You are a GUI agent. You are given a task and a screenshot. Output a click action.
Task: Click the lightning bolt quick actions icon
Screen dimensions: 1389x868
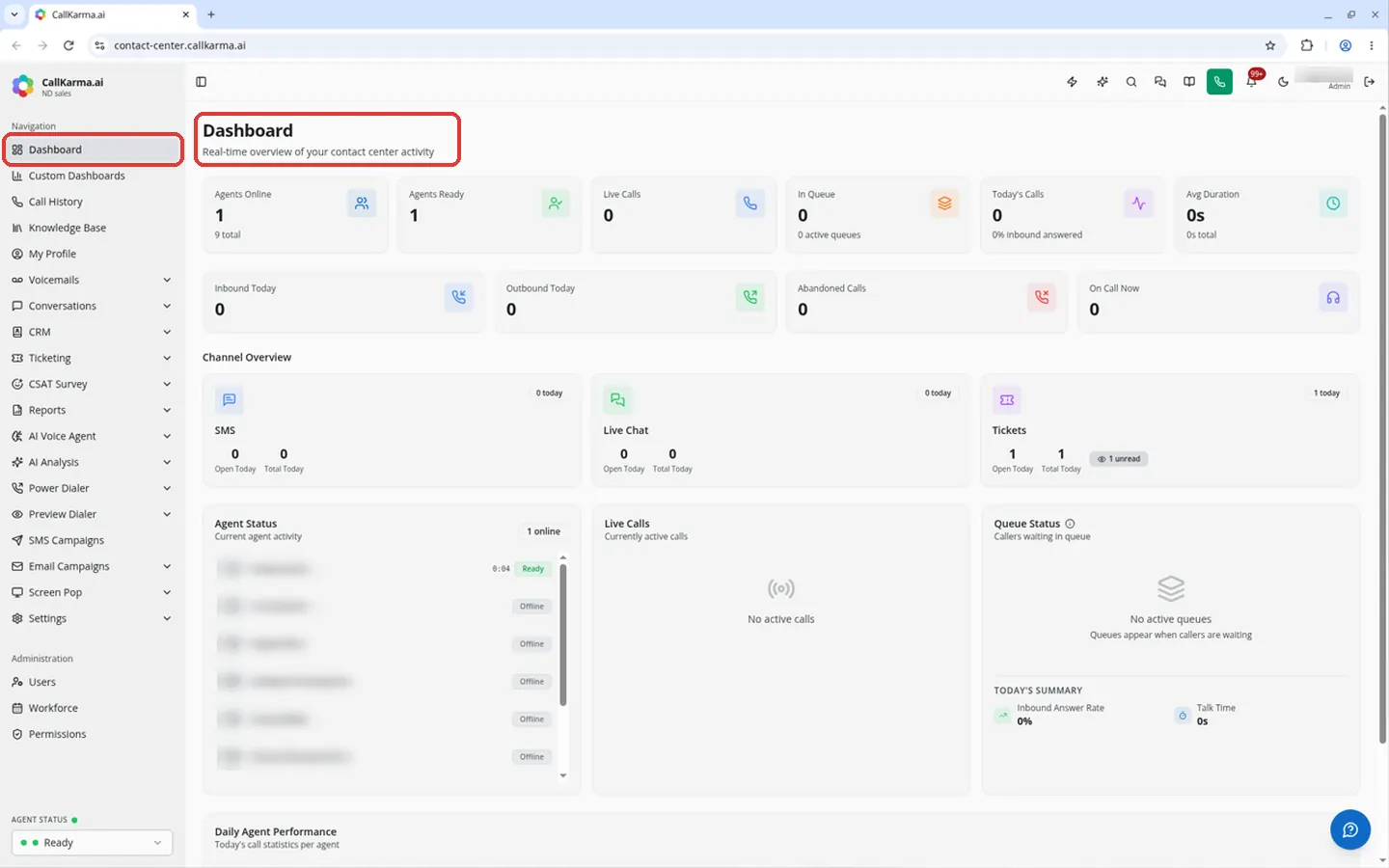(x=1072, y=82)
